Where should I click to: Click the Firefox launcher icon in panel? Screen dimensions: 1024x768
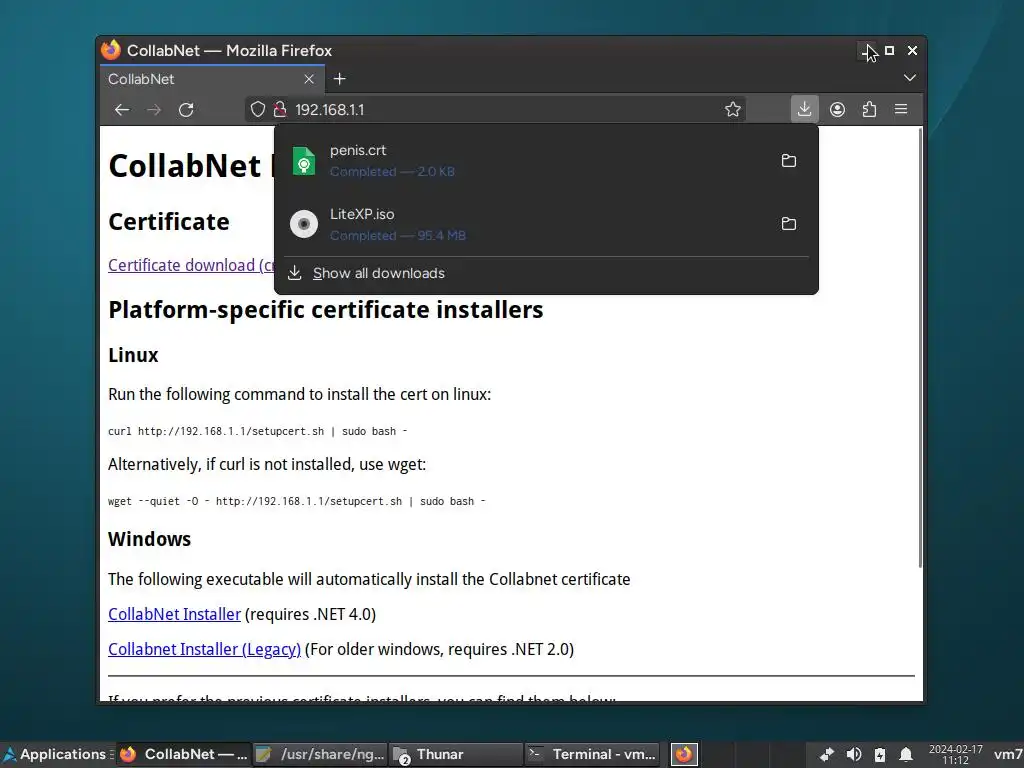[x=684, y=754]
